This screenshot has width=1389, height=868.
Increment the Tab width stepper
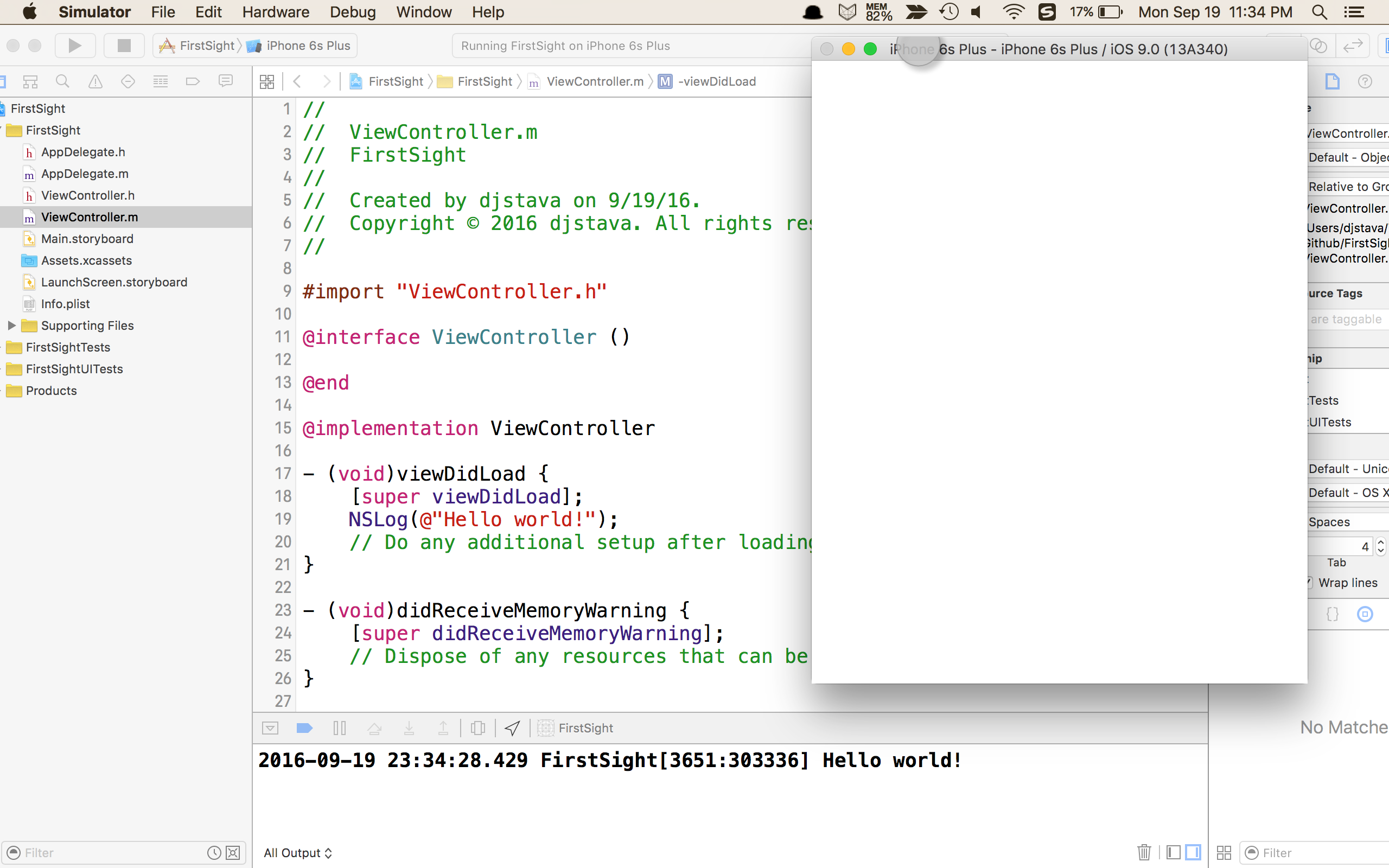click(x=1380, y=542)
